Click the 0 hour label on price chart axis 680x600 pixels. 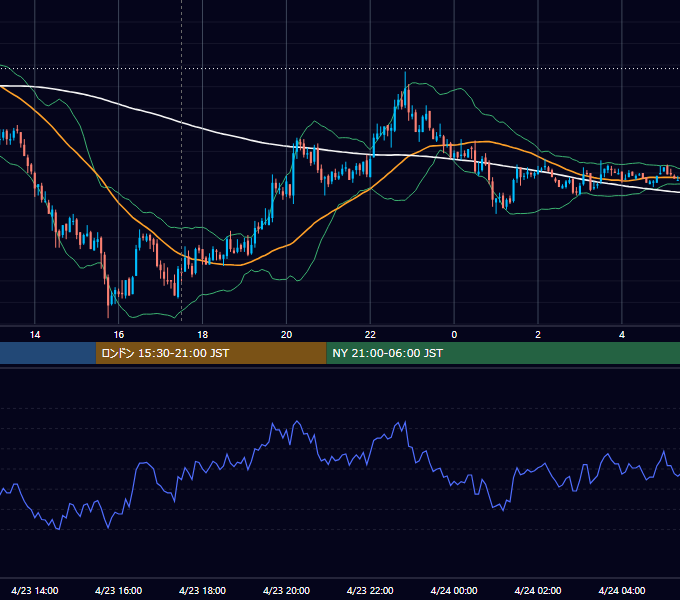click(454, 335)
